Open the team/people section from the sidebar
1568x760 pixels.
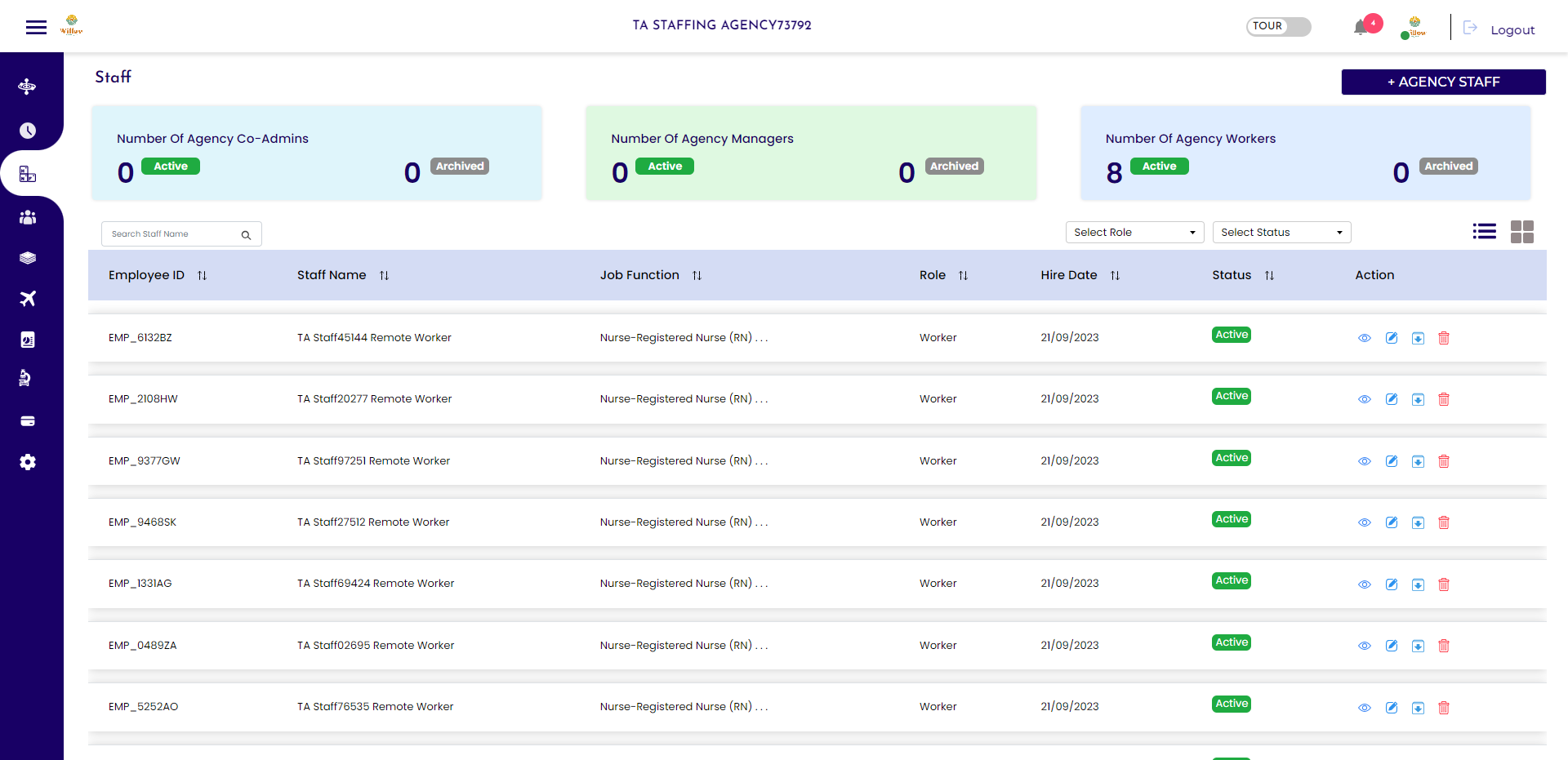(27, 217)
